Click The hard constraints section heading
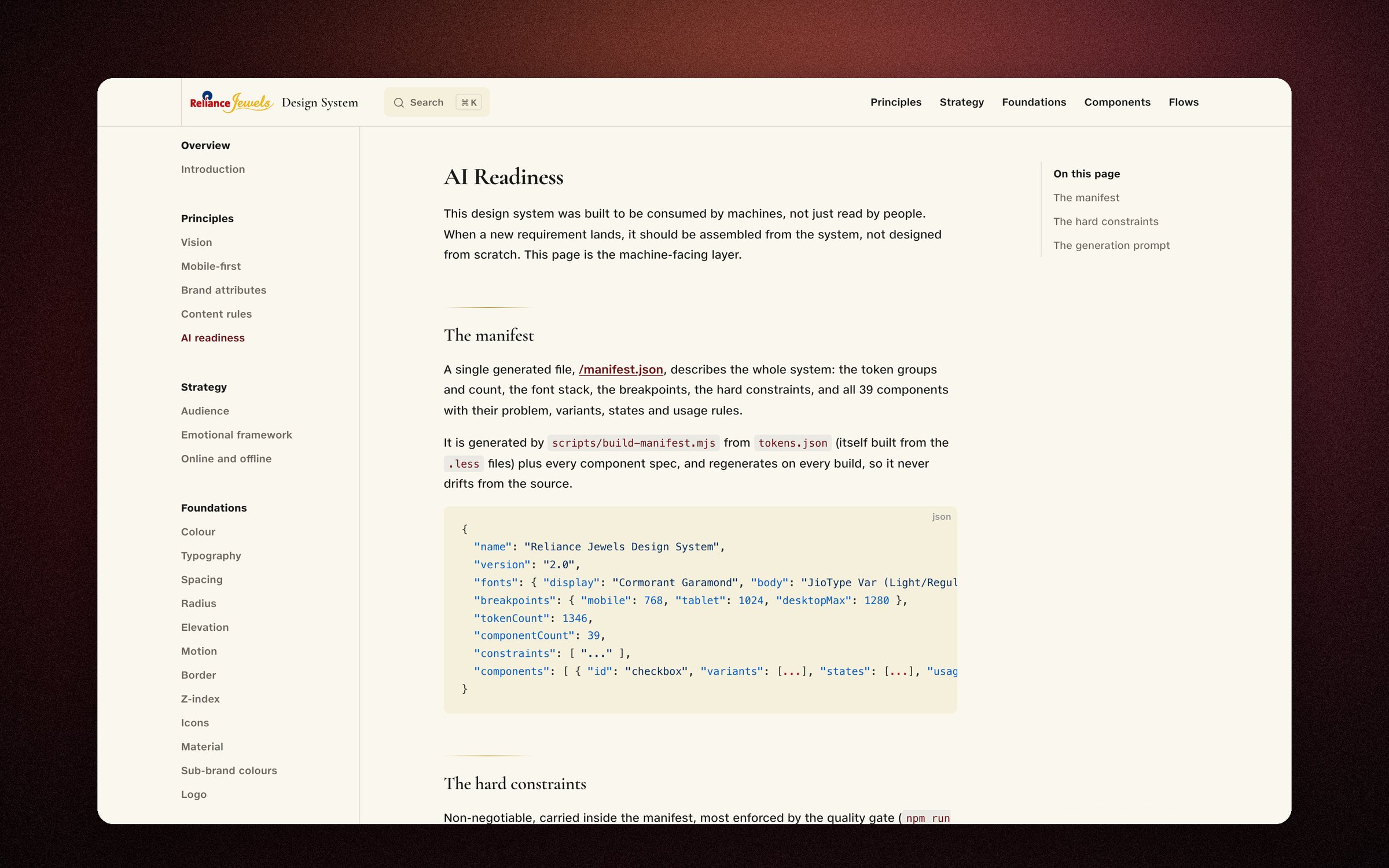Image resolution: width=1389 pixels, height=868 pixels. tap(515, 783)
